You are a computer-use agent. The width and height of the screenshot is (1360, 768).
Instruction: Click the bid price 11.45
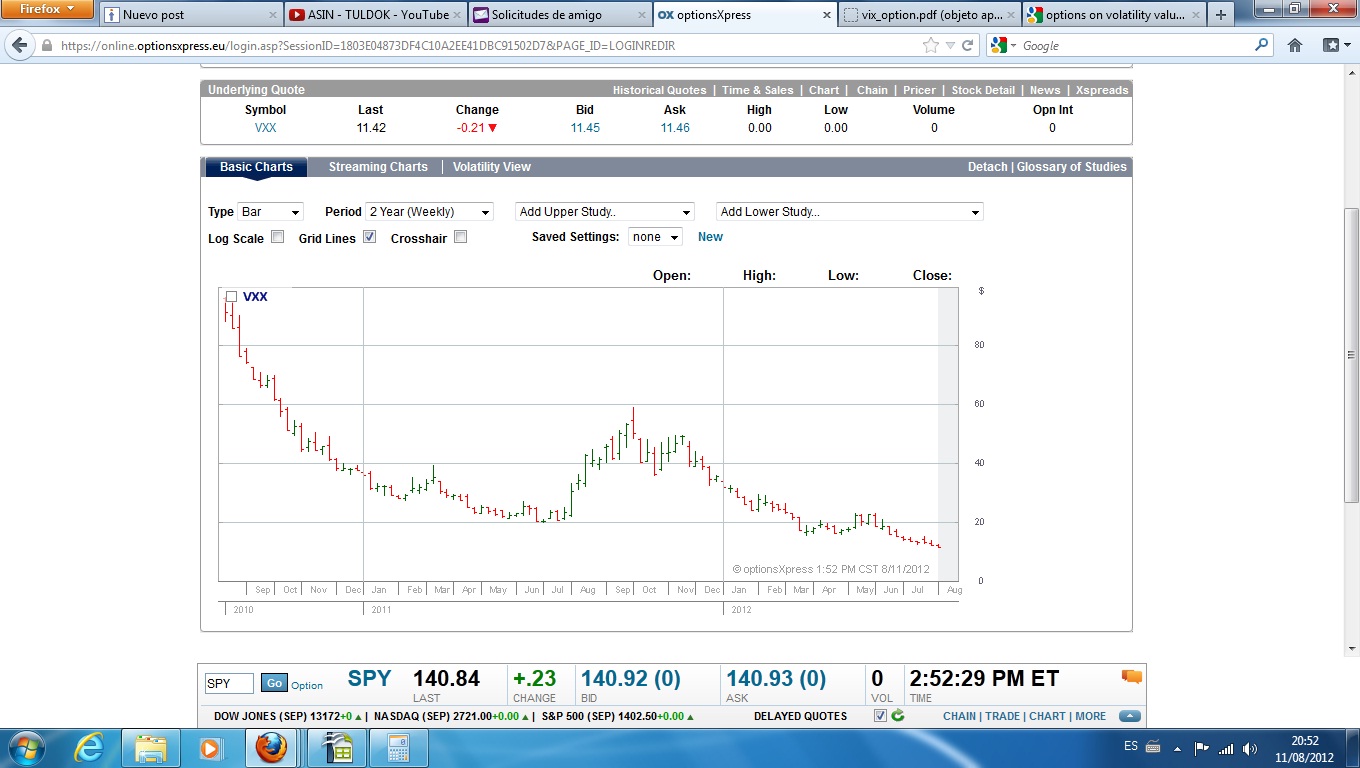[x=585, y=128]
